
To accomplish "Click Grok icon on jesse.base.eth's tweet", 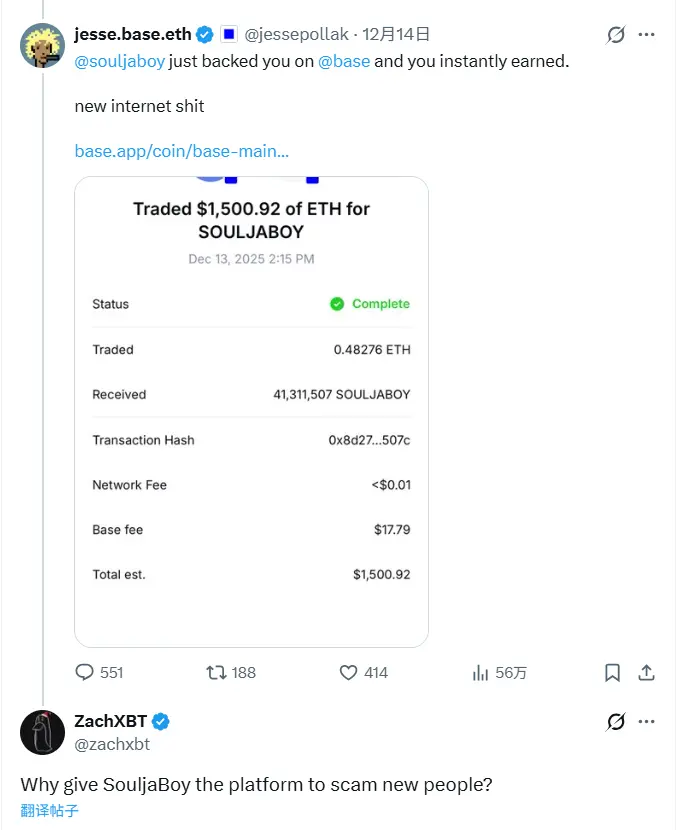I will [x=616, y=35].
